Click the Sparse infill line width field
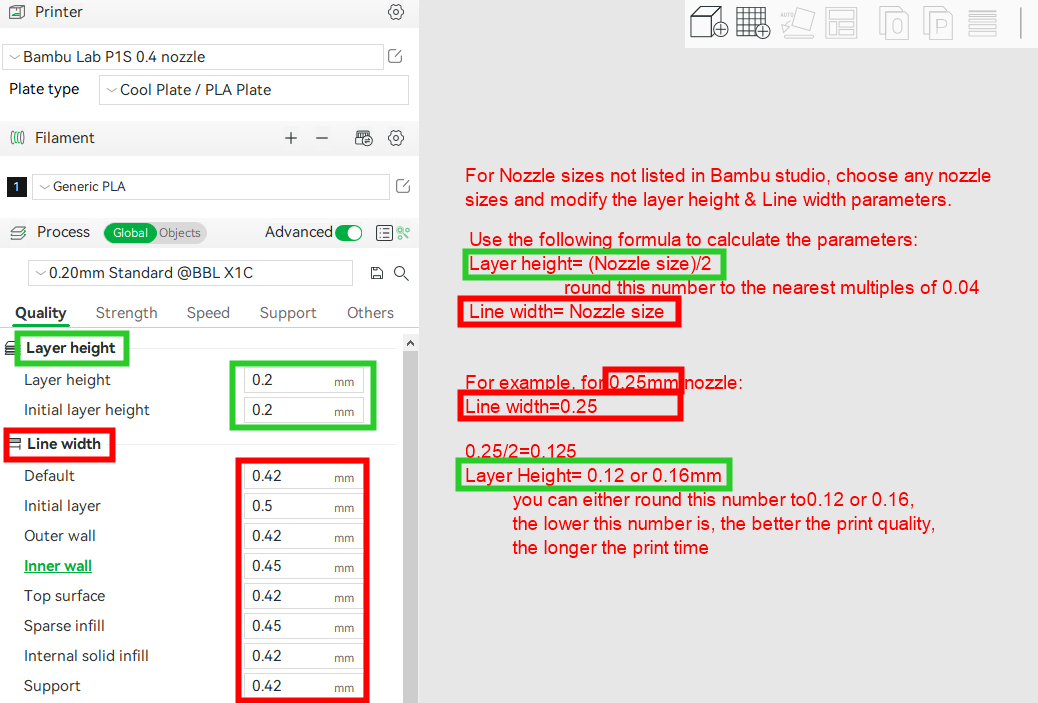 click(x=290, y=626)
